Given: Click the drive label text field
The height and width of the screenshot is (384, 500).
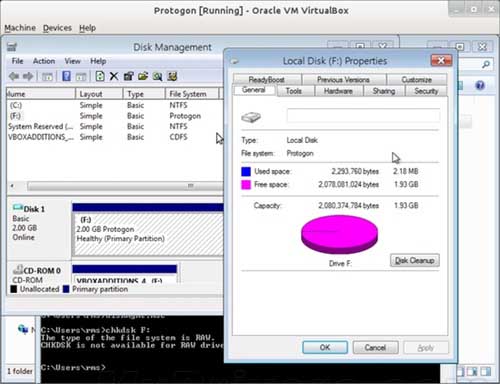Looking at the screenshot, I should pyautogui.click(x=363, y=116).
